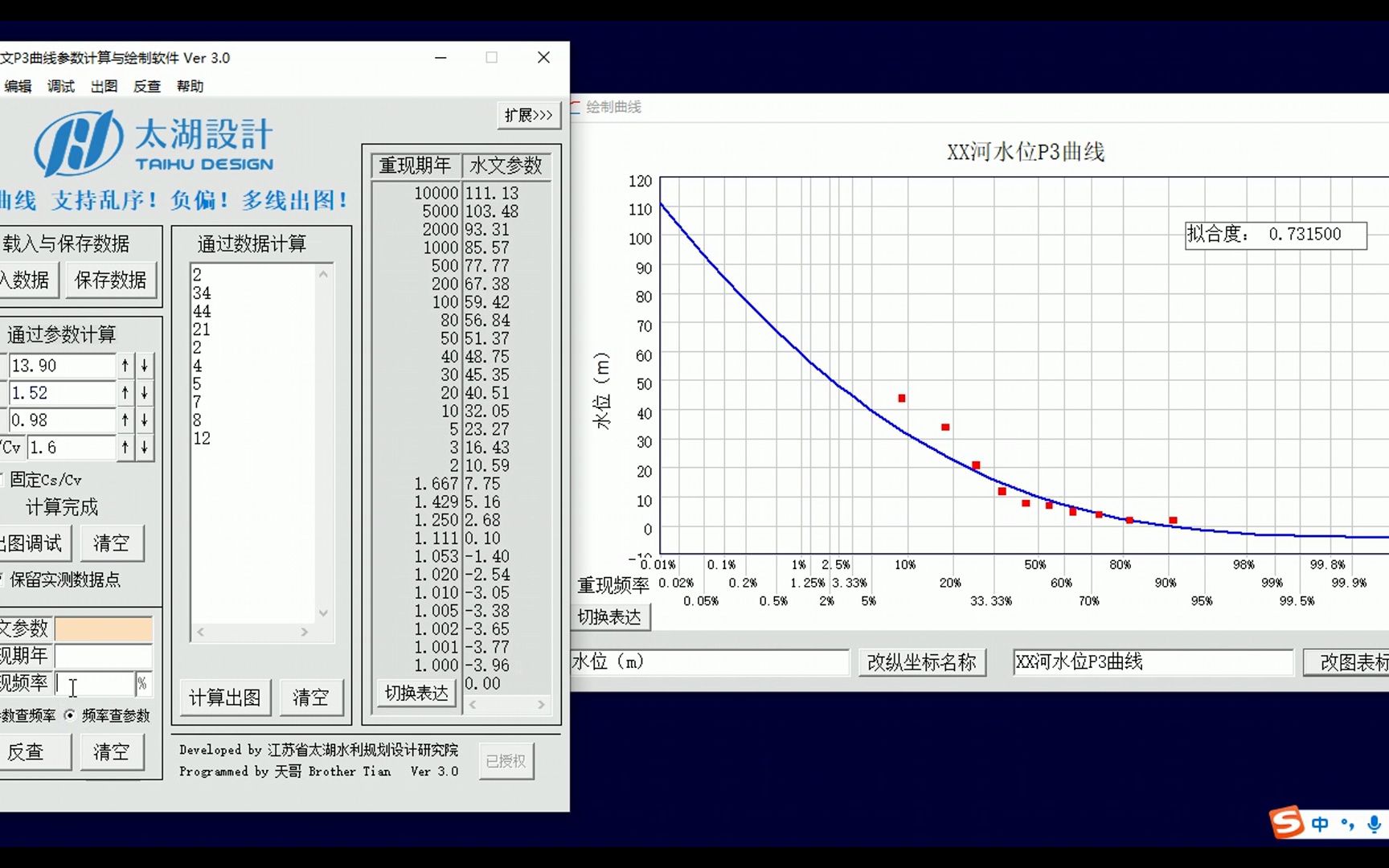Select data entry 34 in the list

202,293
